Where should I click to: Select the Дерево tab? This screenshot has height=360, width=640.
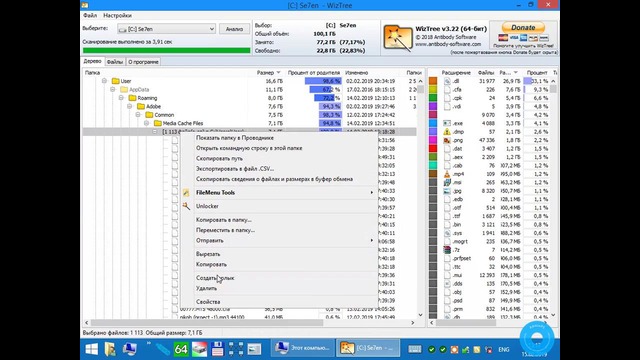[x=92, y=61]
